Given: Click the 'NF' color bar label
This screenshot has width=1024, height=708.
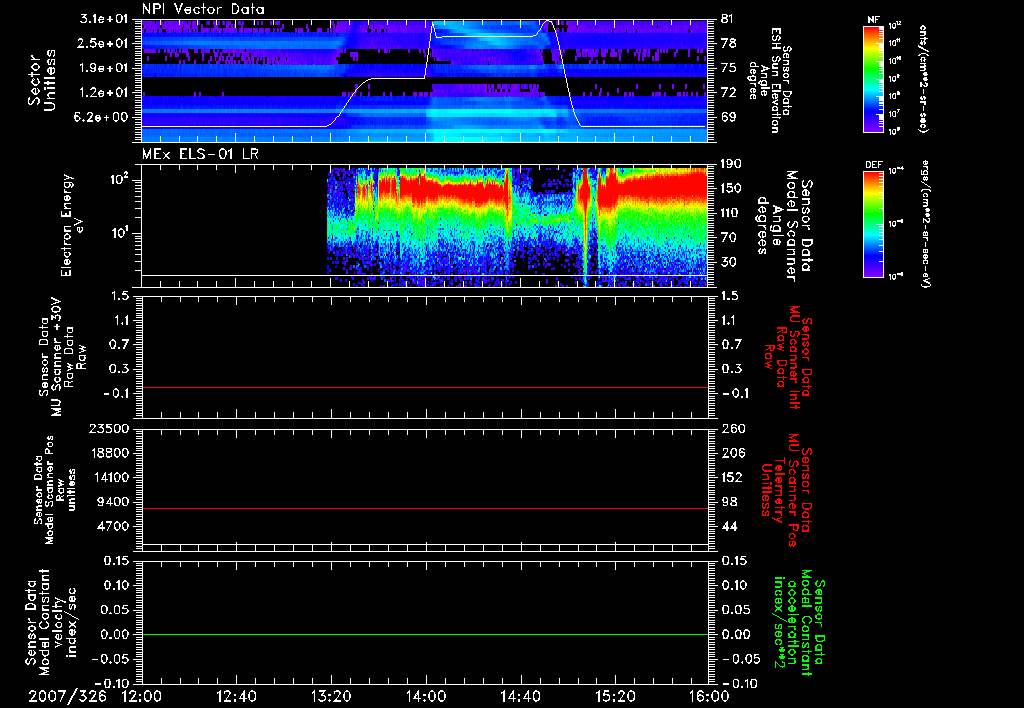Looking at the screenshot, I should pyautogui.click(x=874, y=20).
